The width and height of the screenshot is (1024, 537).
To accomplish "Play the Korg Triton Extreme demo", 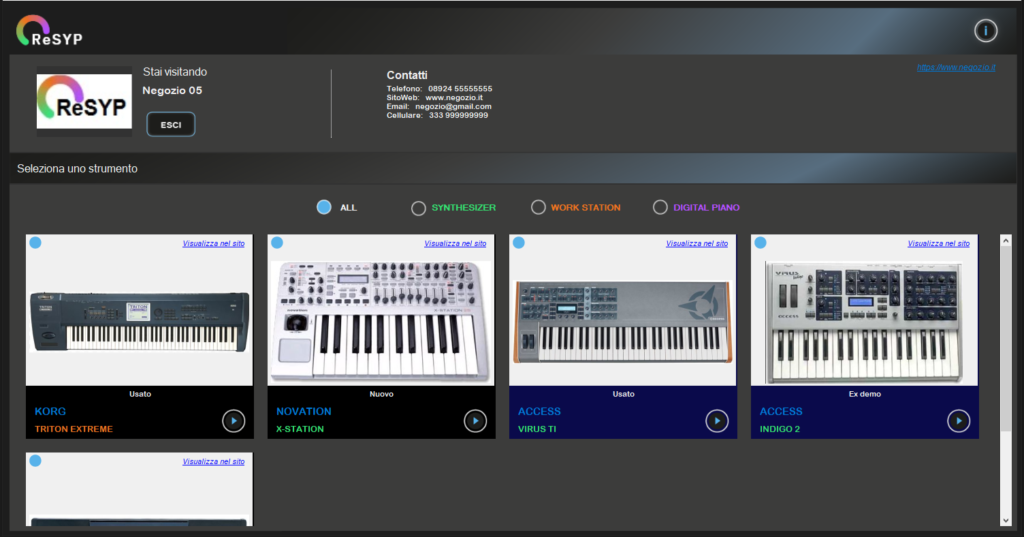I will pos(233,421).
